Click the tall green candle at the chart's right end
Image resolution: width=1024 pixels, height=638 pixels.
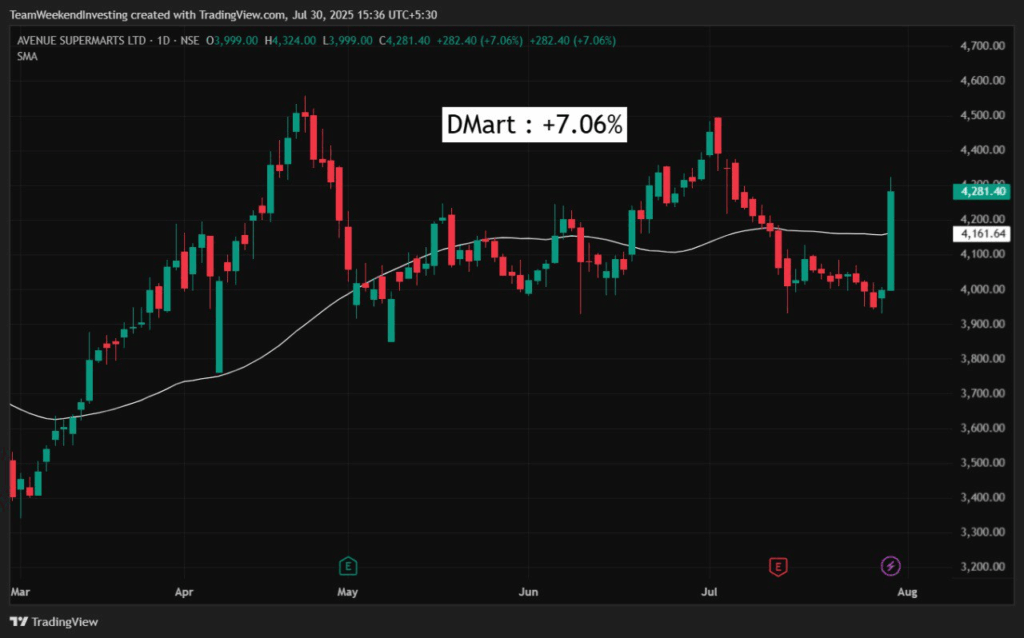coord(890,240)
